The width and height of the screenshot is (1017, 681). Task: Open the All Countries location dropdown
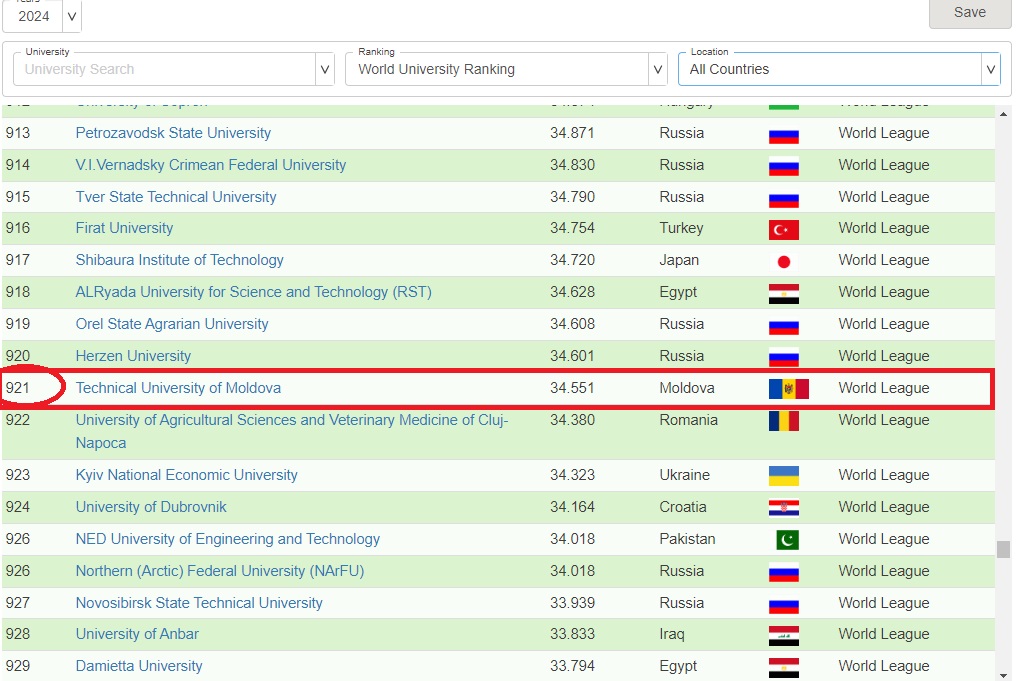[990, 69]
